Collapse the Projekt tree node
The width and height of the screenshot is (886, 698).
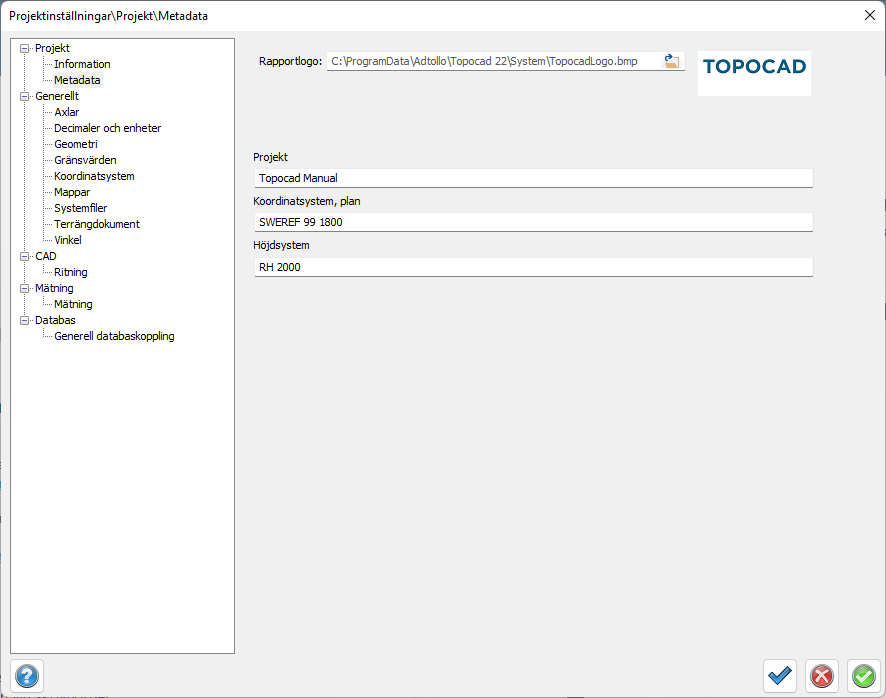26,48
